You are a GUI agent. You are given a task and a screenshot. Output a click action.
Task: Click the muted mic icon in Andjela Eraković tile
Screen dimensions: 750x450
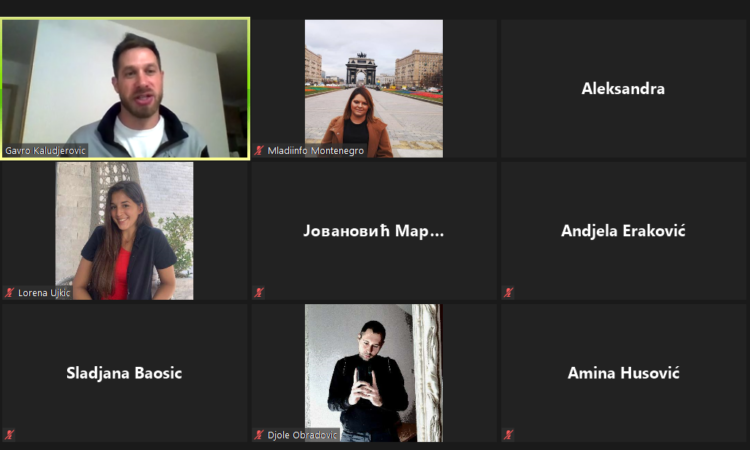pos(508,292)
